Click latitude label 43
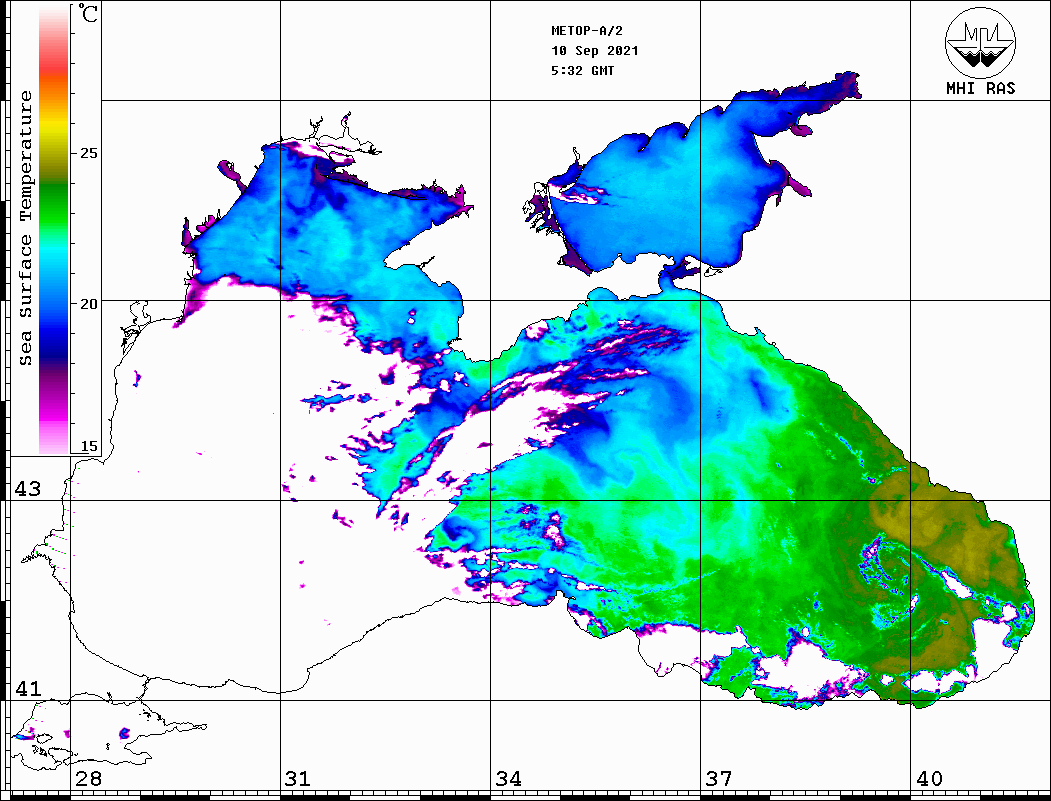Viewport: 1051px width, 801px height. [x=27, y=489]
